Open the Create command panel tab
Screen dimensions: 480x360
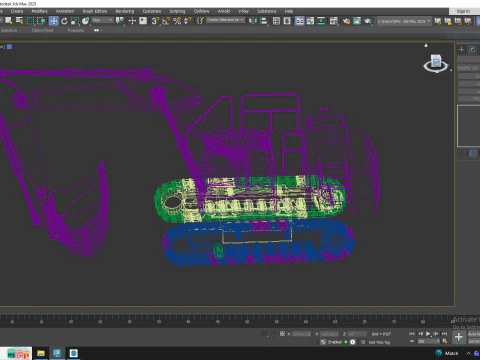point(461,49)
